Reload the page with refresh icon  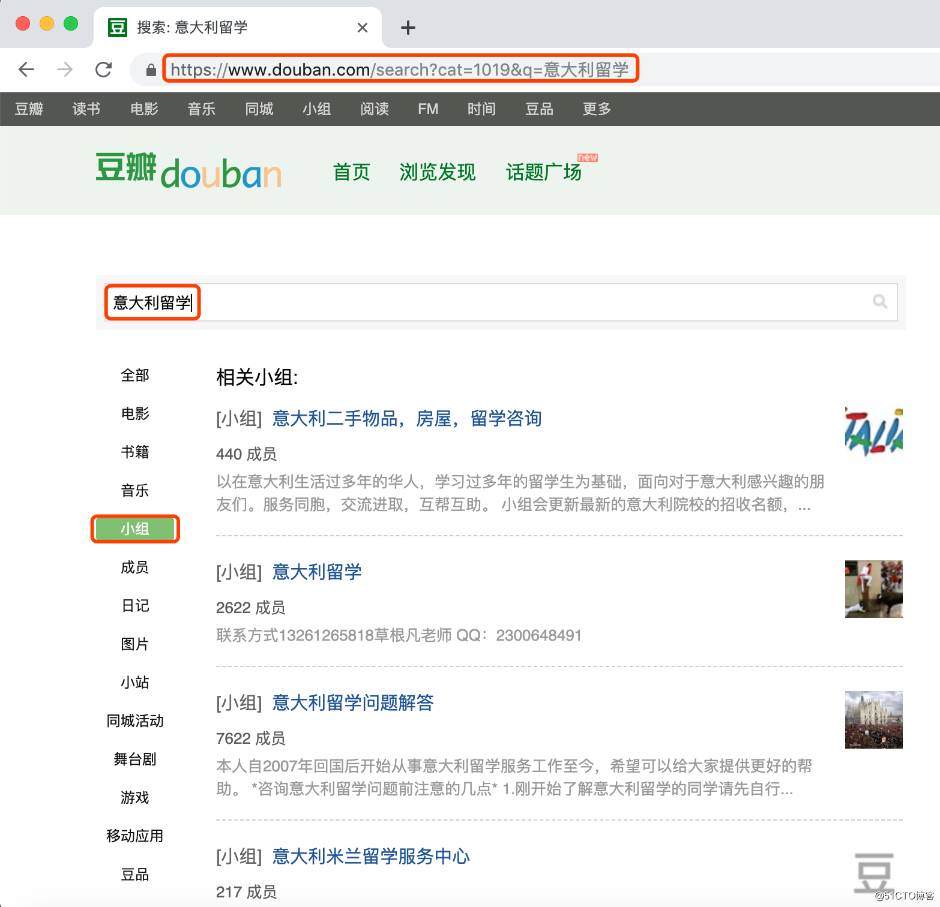click(104, 70)
